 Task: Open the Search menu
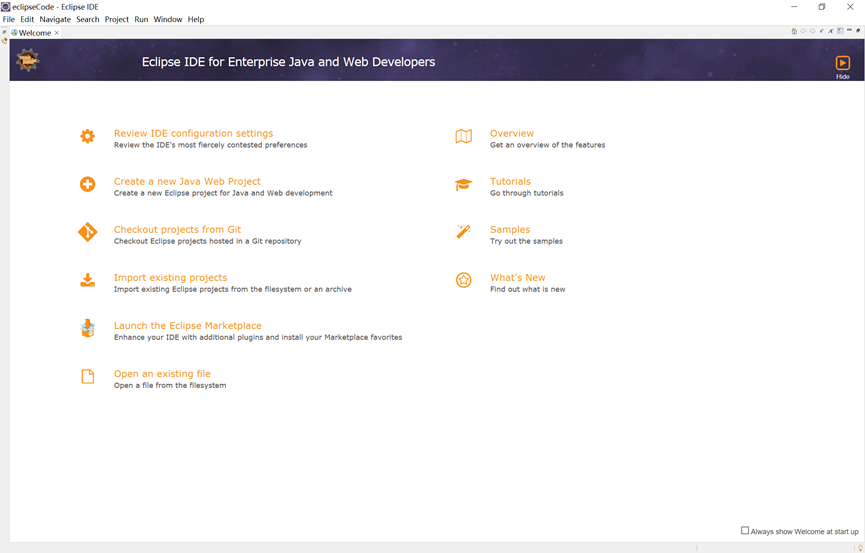click(88, 19)
